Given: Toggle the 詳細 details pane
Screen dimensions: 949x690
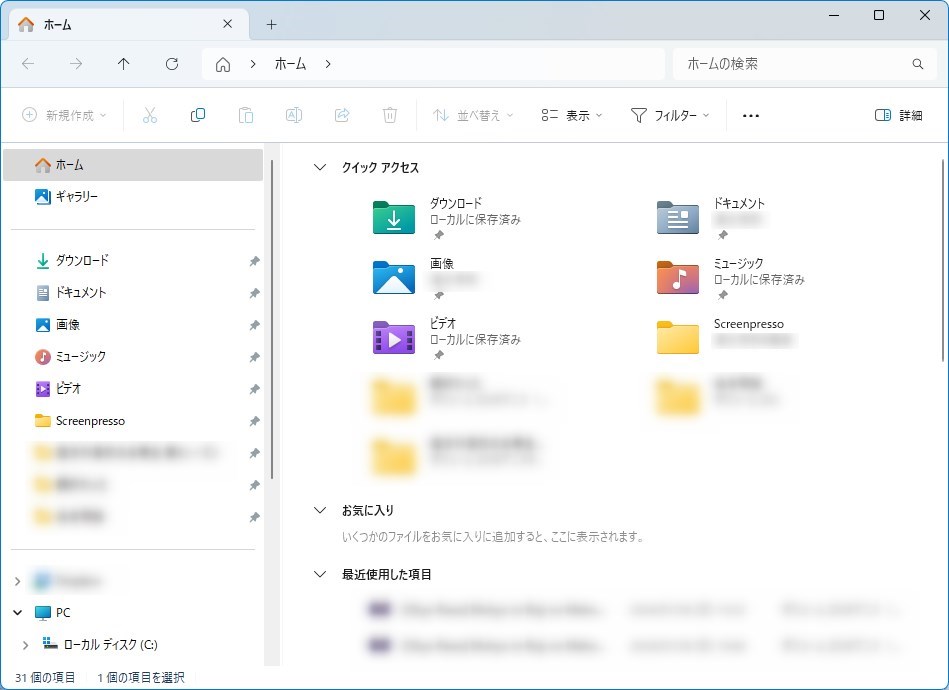Looking at the screenshot, I should point(898,115).
